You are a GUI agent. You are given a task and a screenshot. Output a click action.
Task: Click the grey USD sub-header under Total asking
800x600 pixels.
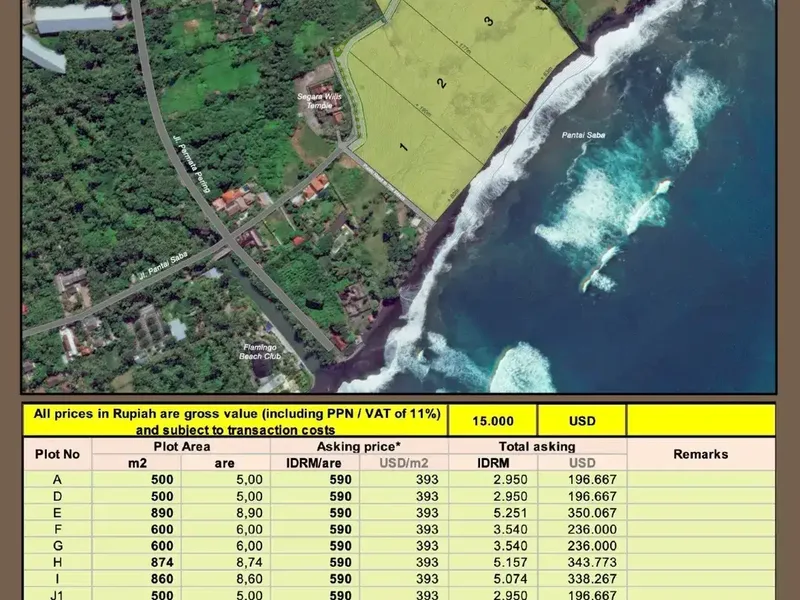click(x=582, y=463)
